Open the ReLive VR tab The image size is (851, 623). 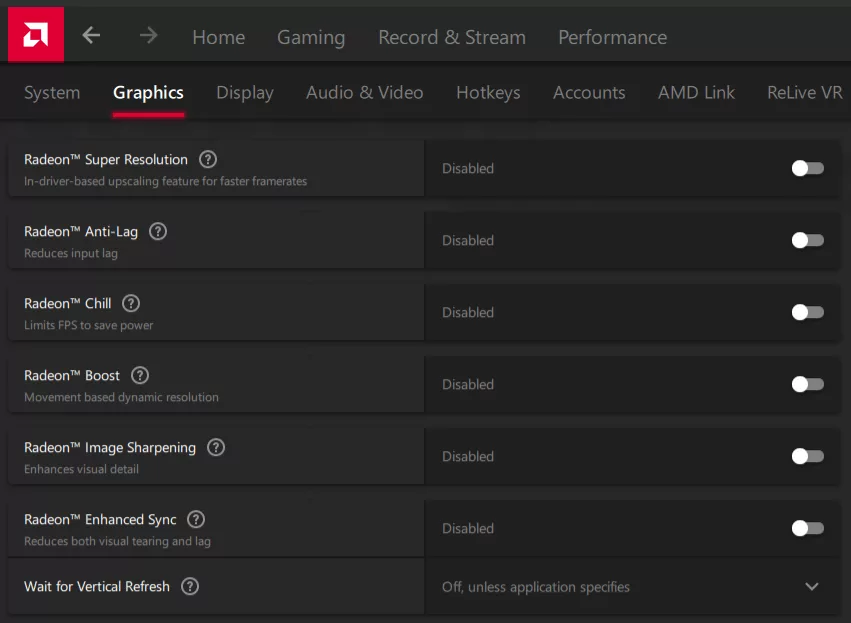(805, 93)
